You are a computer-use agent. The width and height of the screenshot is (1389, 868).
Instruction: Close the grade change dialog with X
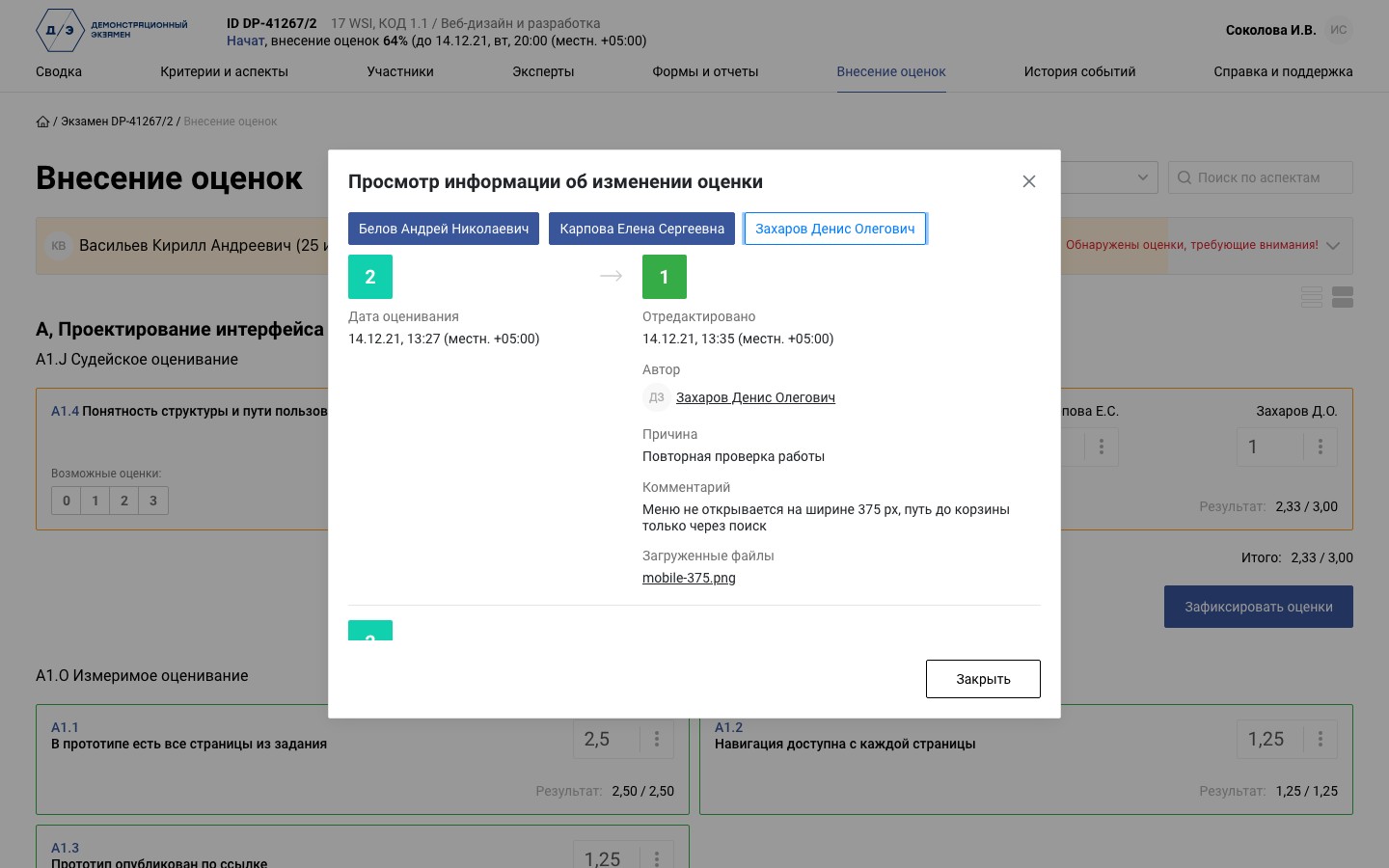[1029, 181]
